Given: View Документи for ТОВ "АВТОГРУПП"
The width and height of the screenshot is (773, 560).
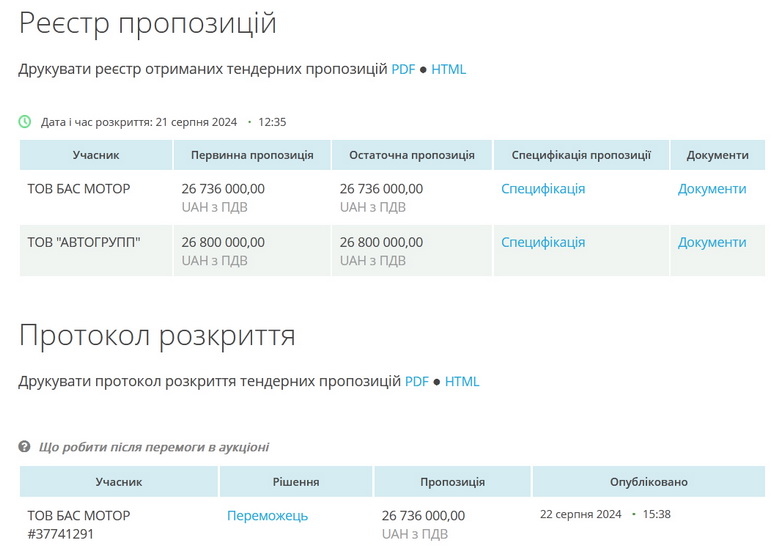Looking at the screenshot, I should (x=712, y=242).
